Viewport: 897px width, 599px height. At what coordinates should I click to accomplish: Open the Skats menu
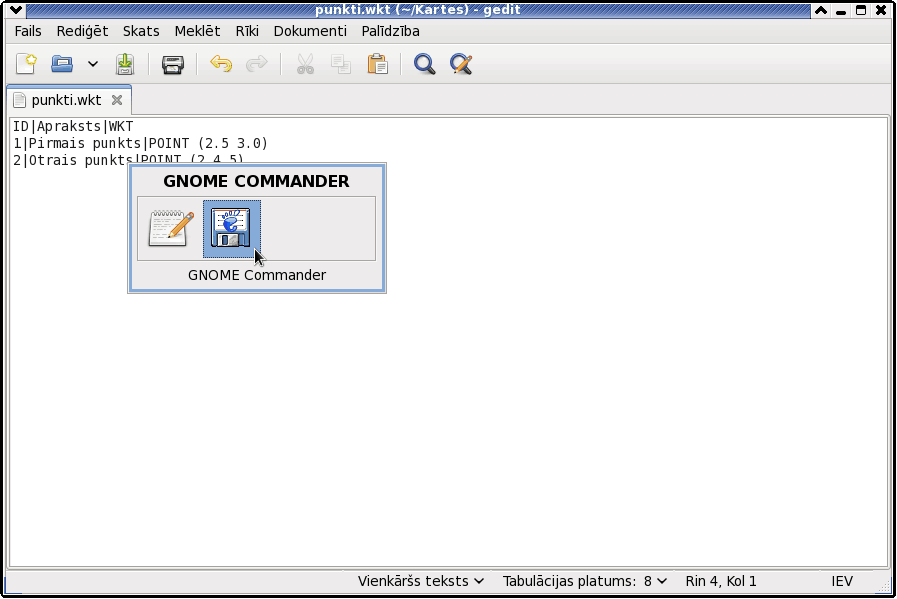point(141,31)
